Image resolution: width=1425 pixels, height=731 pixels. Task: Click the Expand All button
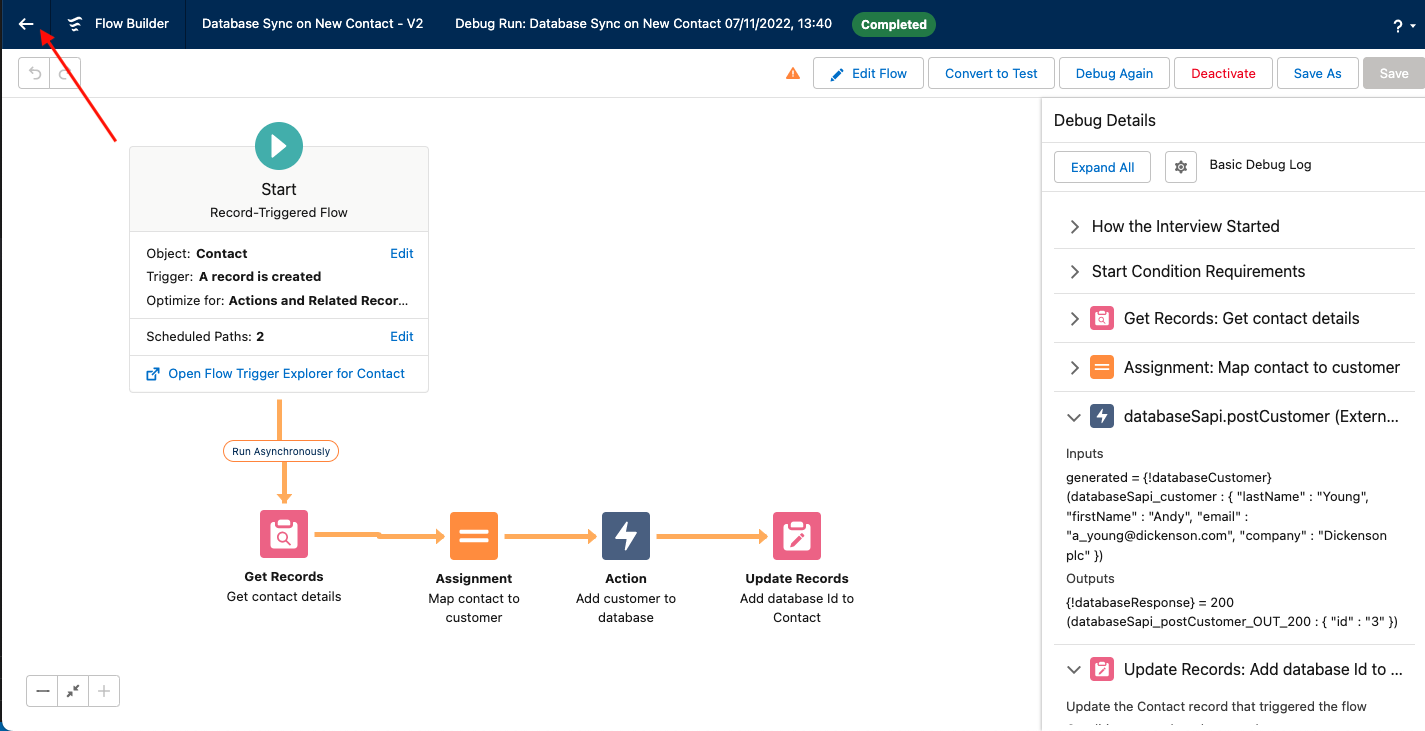point(1102,167)
